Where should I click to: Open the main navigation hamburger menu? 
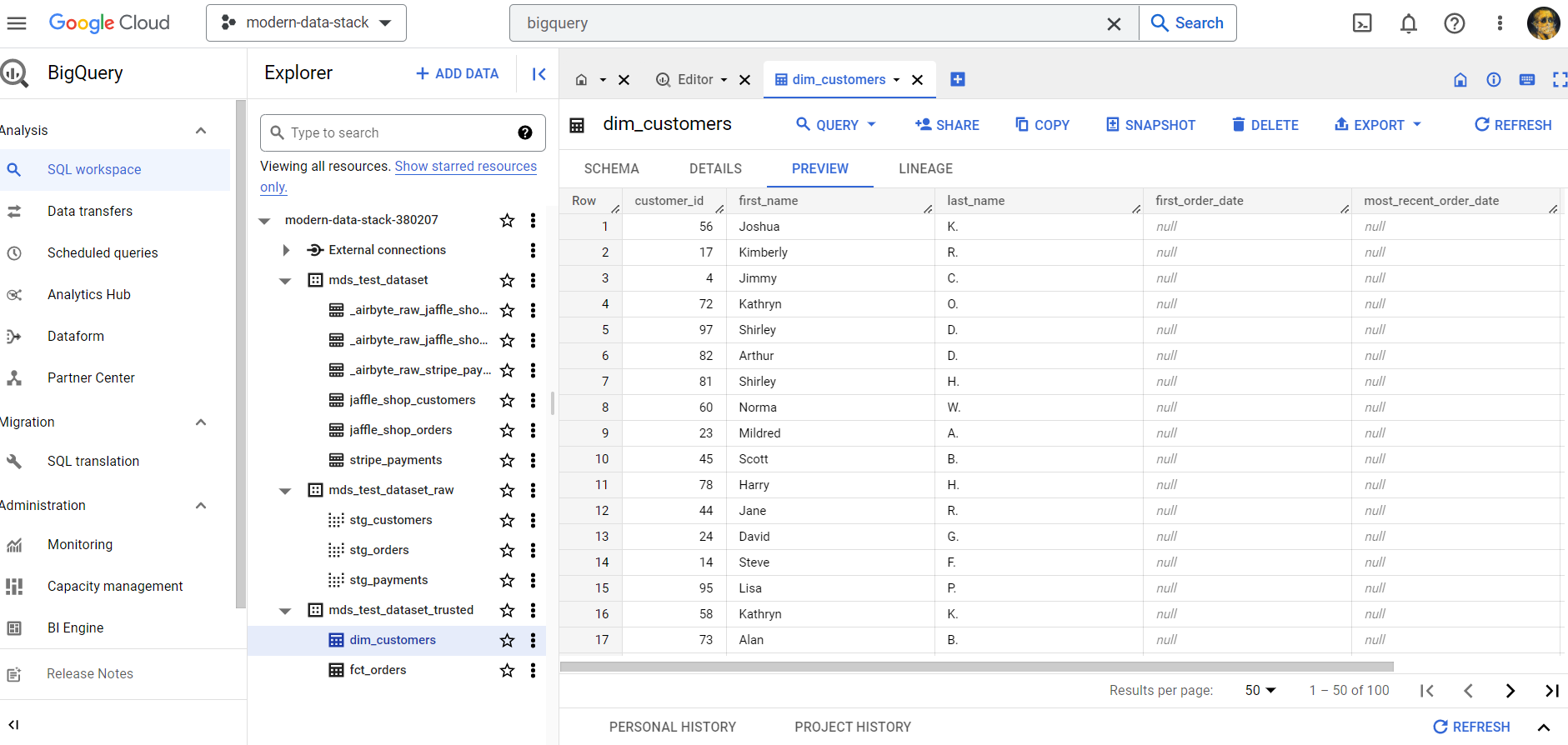[x=17, y=23]
